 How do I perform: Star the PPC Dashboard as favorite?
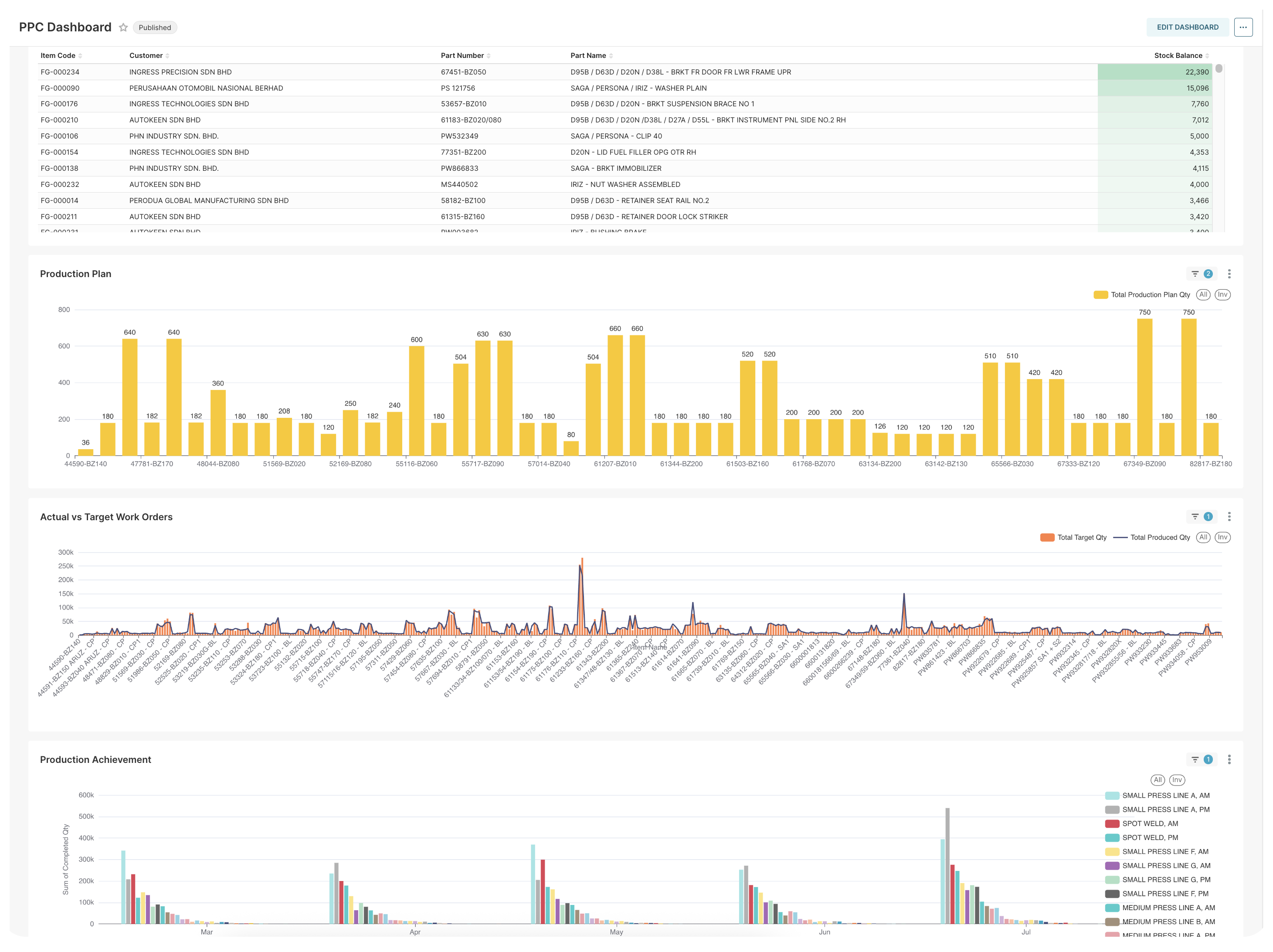click(123, 27)
